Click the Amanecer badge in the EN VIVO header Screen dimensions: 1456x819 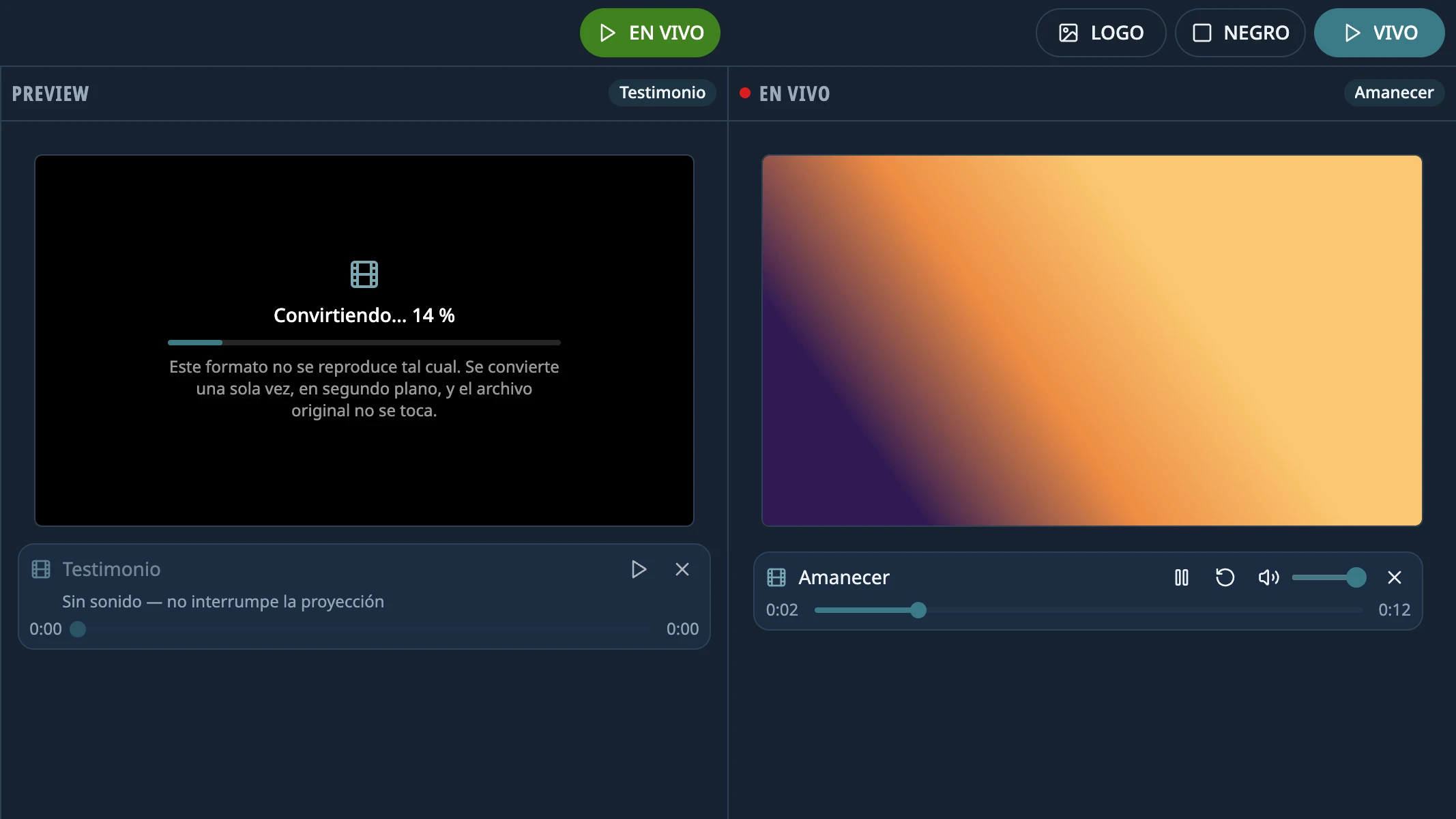click(1394, 93)
